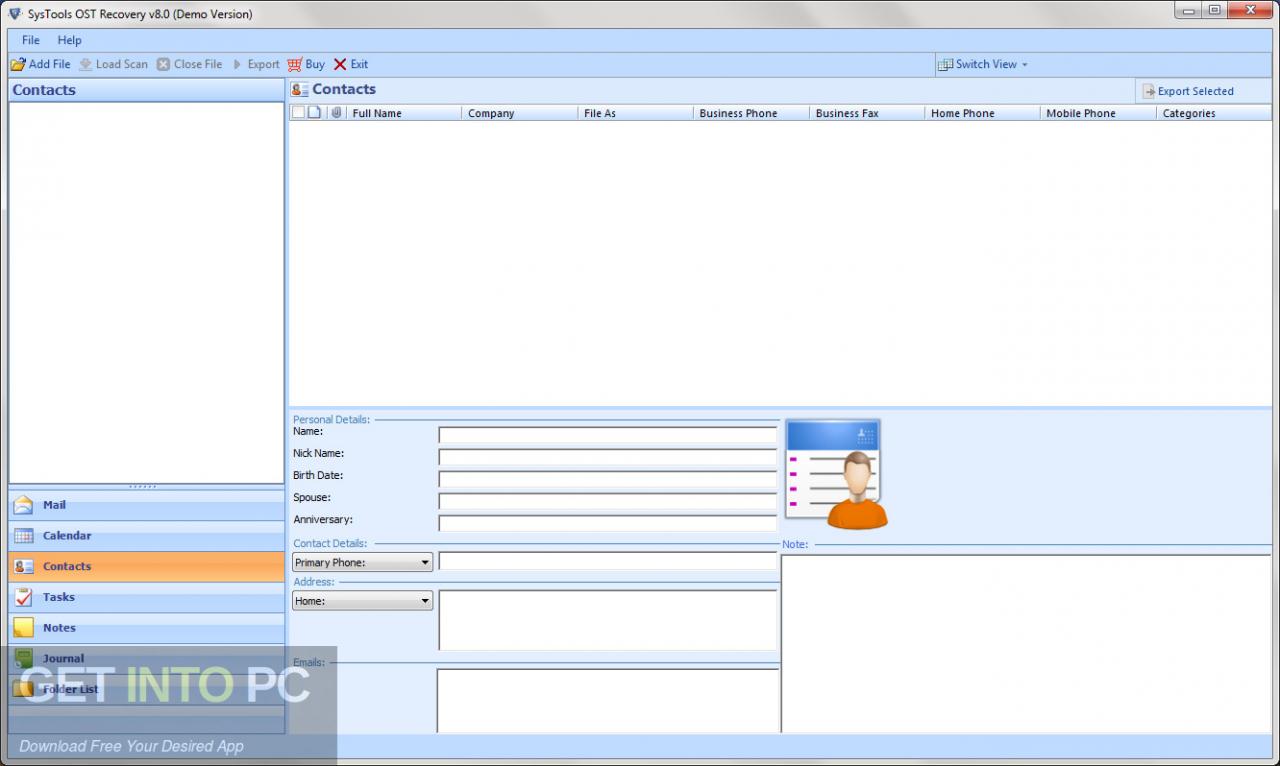Open the Help menu

tap(69, 40)
